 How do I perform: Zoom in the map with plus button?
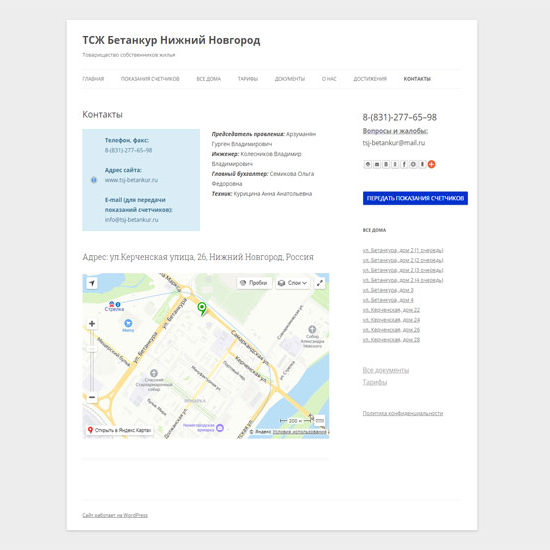[92, 323]
